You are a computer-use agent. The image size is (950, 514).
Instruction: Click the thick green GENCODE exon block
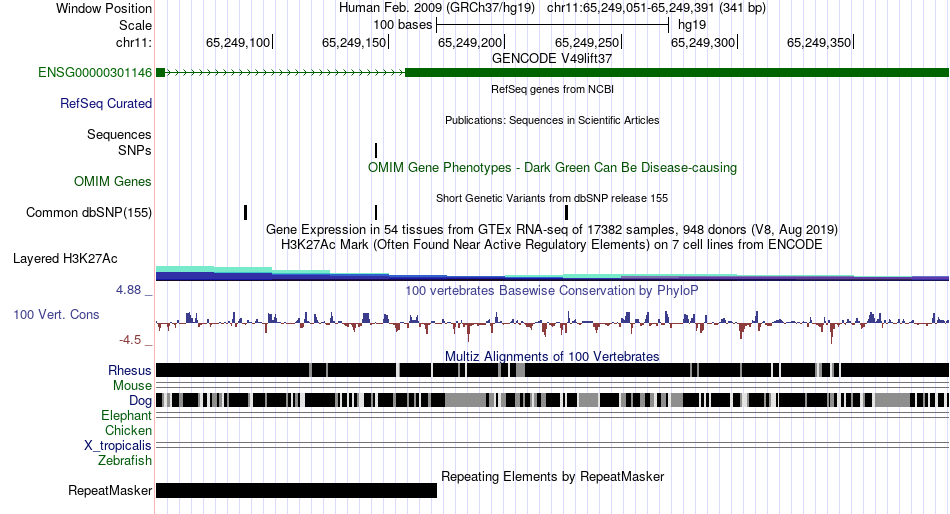(677, 73)
